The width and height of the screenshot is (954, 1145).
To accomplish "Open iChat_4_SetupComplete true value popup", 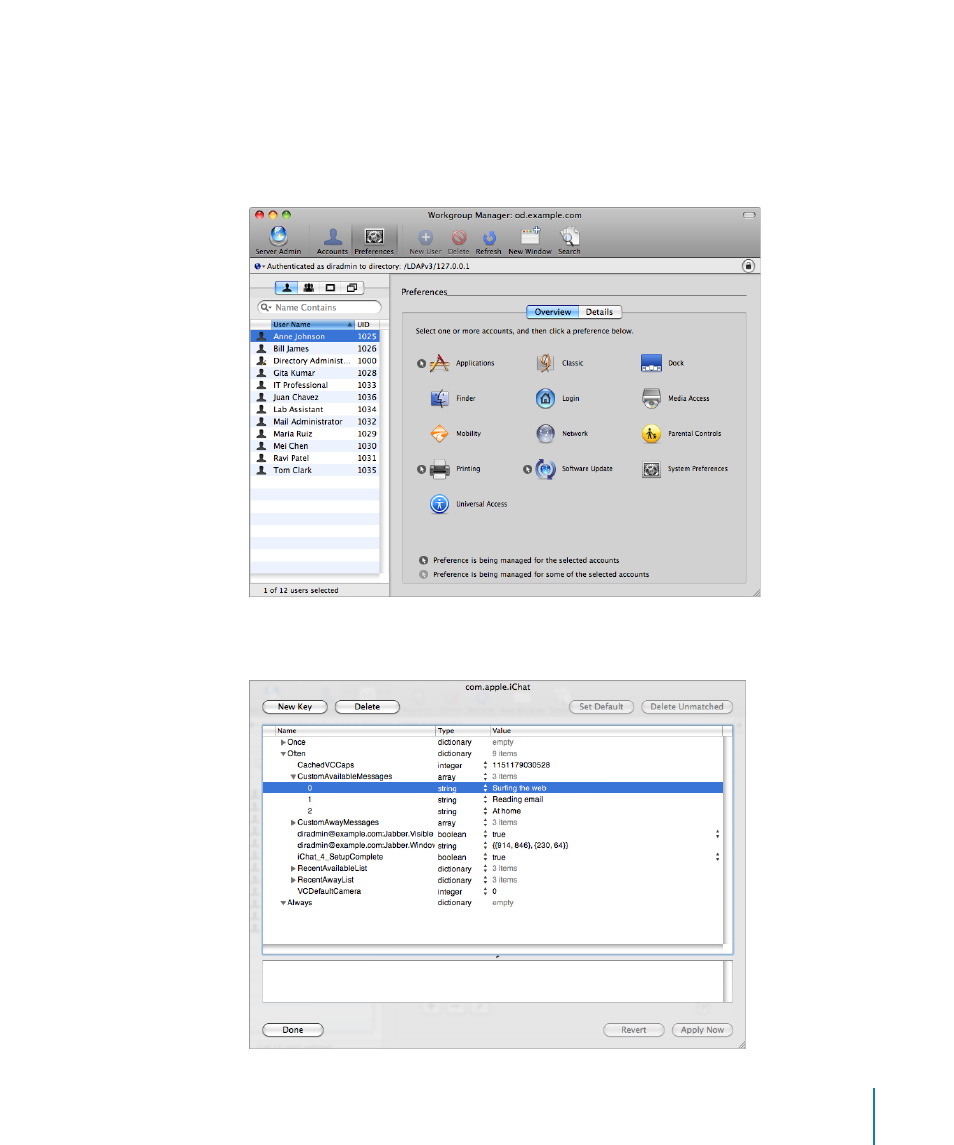I will click(x=717, y=857).
